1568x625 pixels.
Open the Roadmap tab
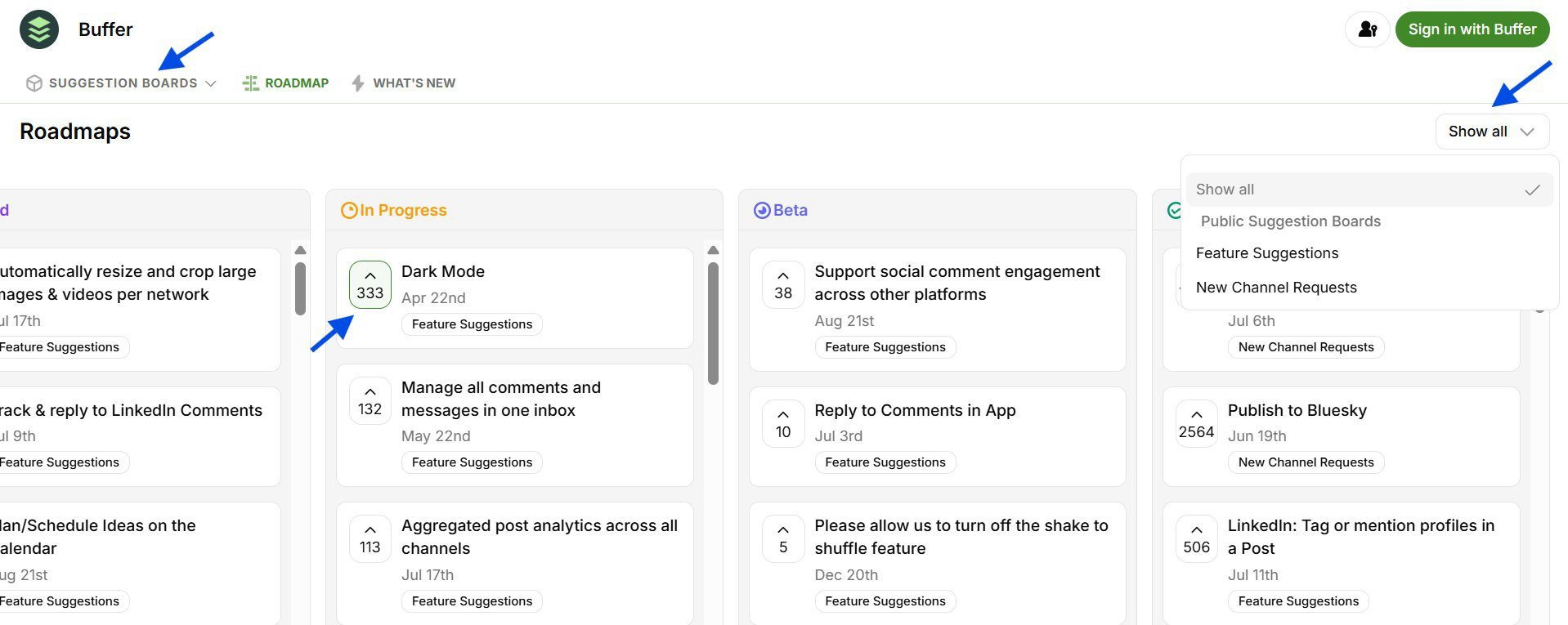pyautogui.click(x=286, y=83)
